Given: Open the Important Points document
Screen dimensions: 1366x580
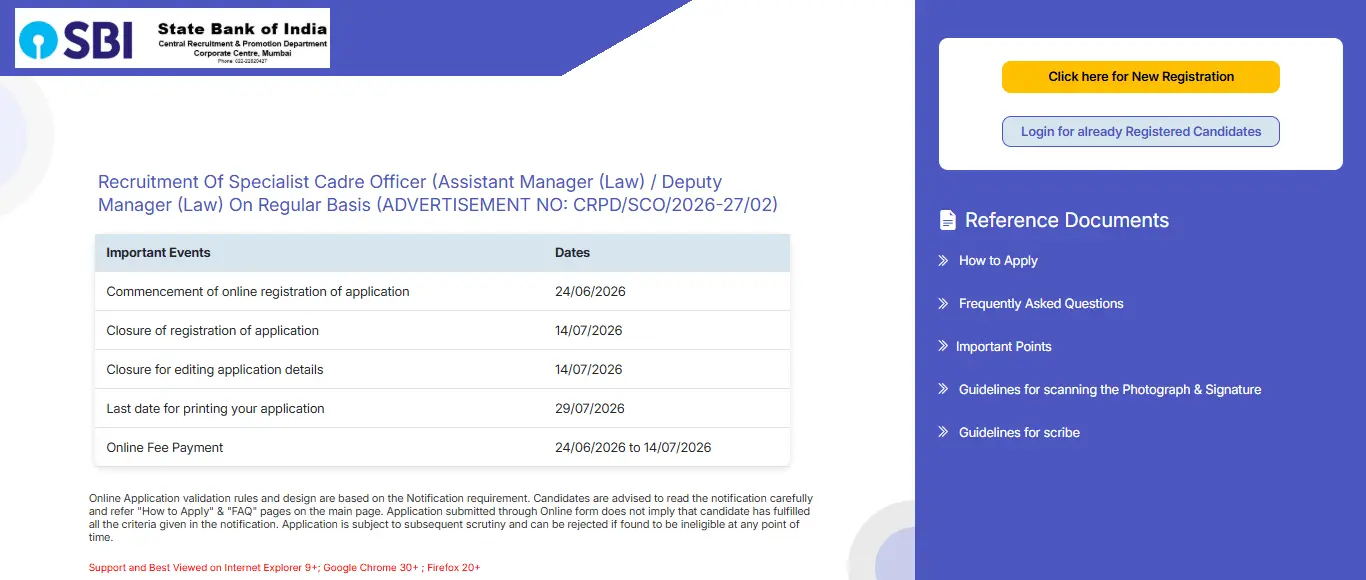Looking at the screenshot, I should 1004,347.
